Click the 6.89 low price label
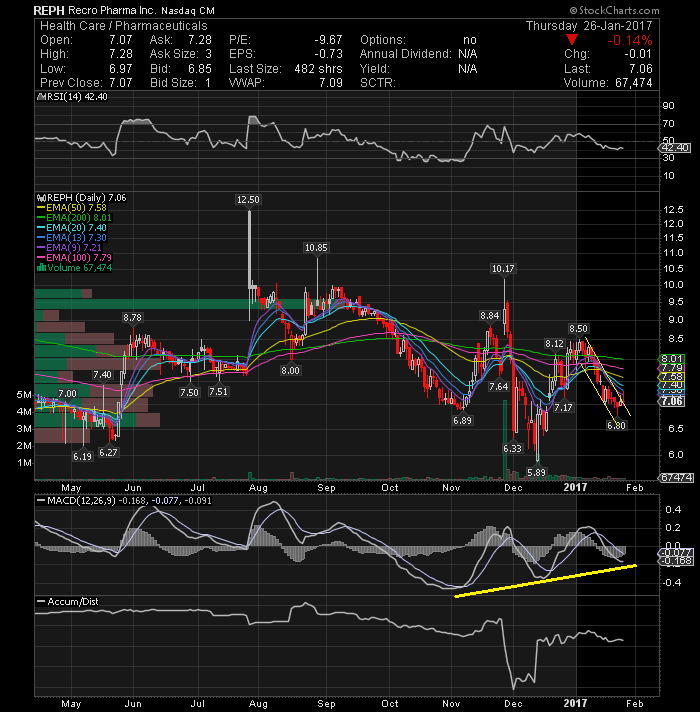 [x=462, y=421]
